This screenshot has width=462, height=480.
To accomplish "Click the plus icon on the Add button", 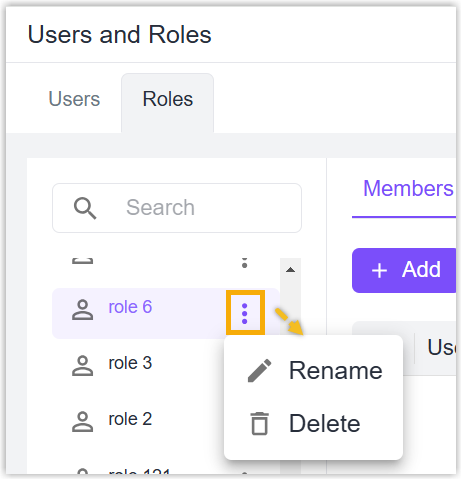I will tap(380, 270).
